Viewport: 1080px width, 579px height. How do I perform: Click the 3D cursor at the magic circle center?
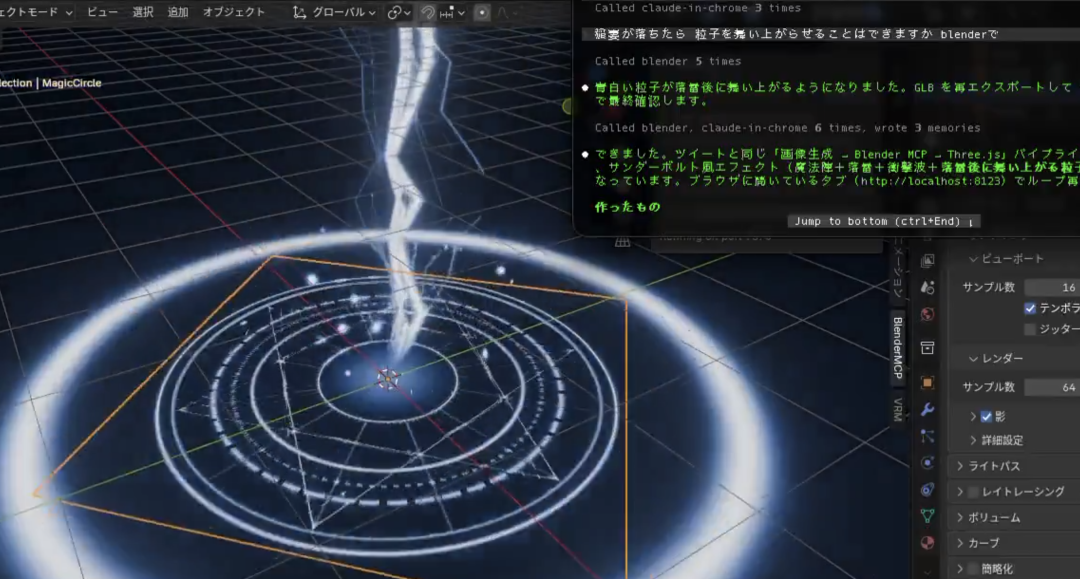click(x=388, y=378)
